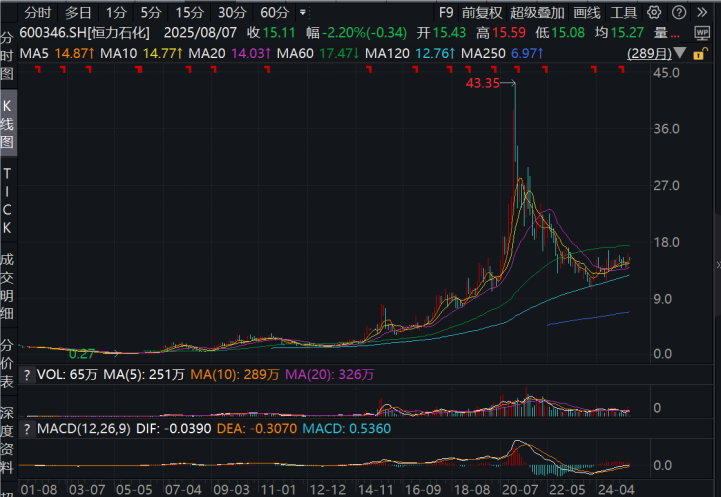Click the MA60 17.47 indicator label
The image size is (721, 497).
click(x=318, y=53)
